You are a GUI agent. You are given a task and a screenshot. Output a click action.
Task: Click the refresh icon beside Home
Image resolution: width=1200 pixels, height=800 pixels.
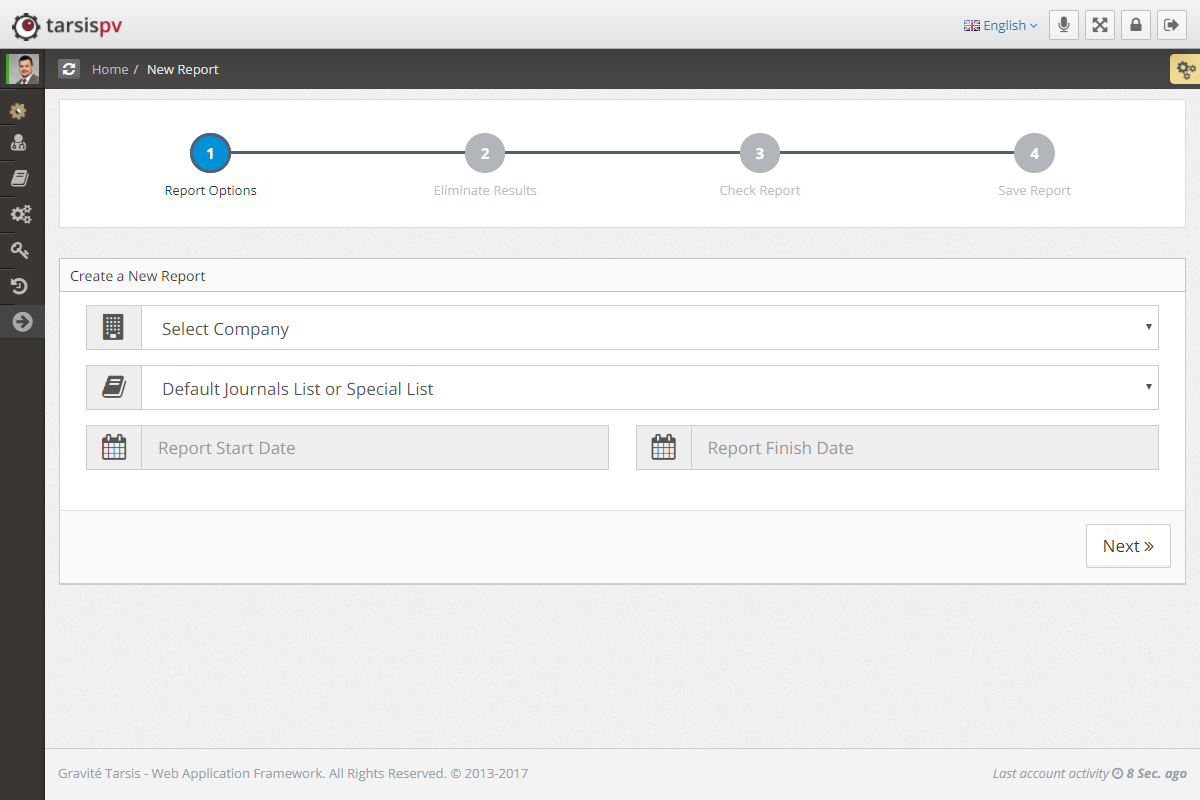tap(69, 69)
